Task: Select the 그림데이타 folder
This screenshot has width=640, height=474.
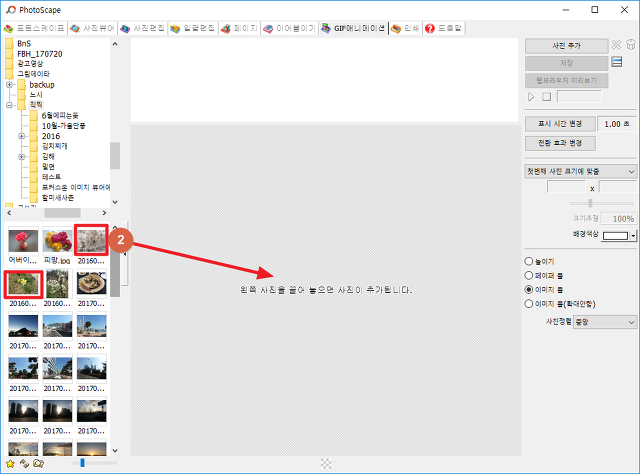Action: pos(33,74)
